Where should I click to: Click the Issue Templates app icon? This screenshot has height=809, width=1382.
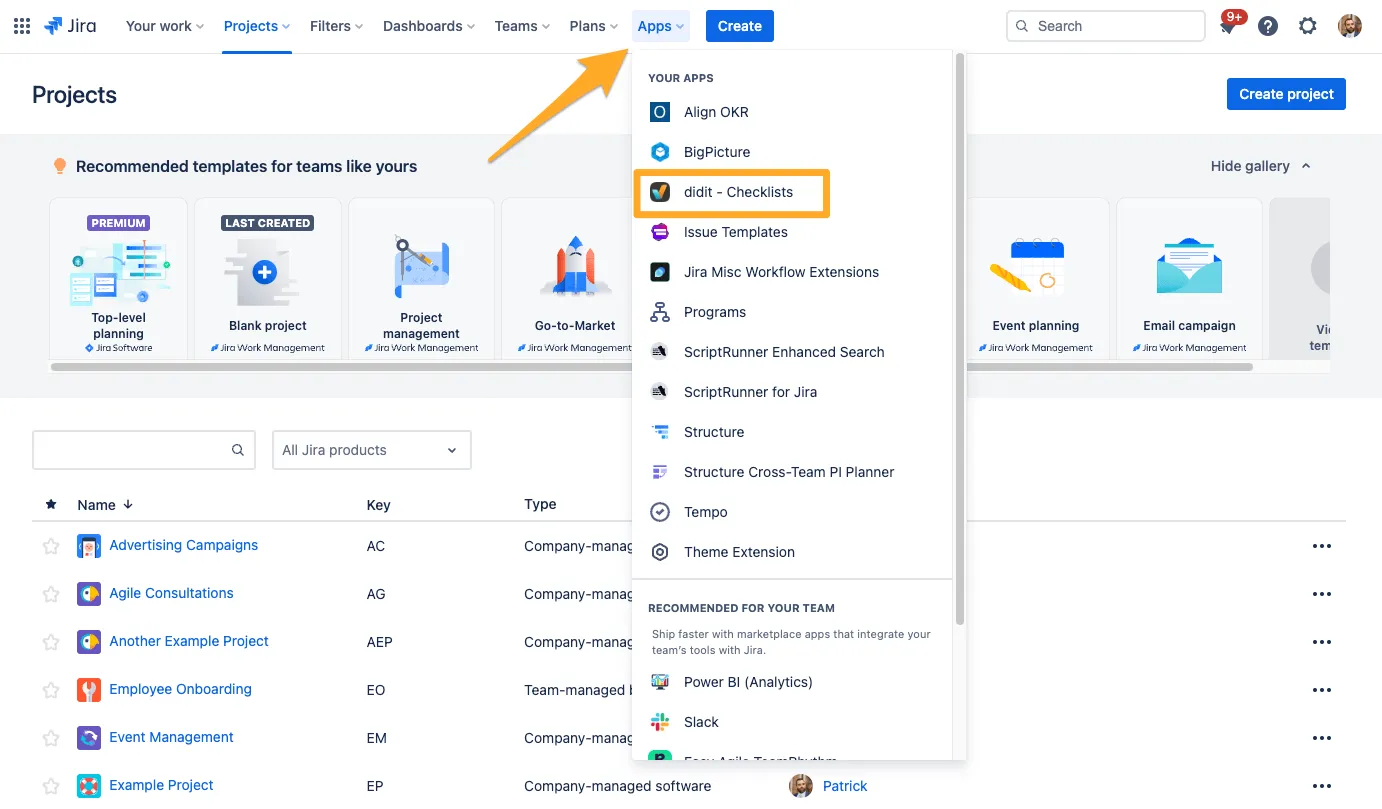click(x=660, y=232)
